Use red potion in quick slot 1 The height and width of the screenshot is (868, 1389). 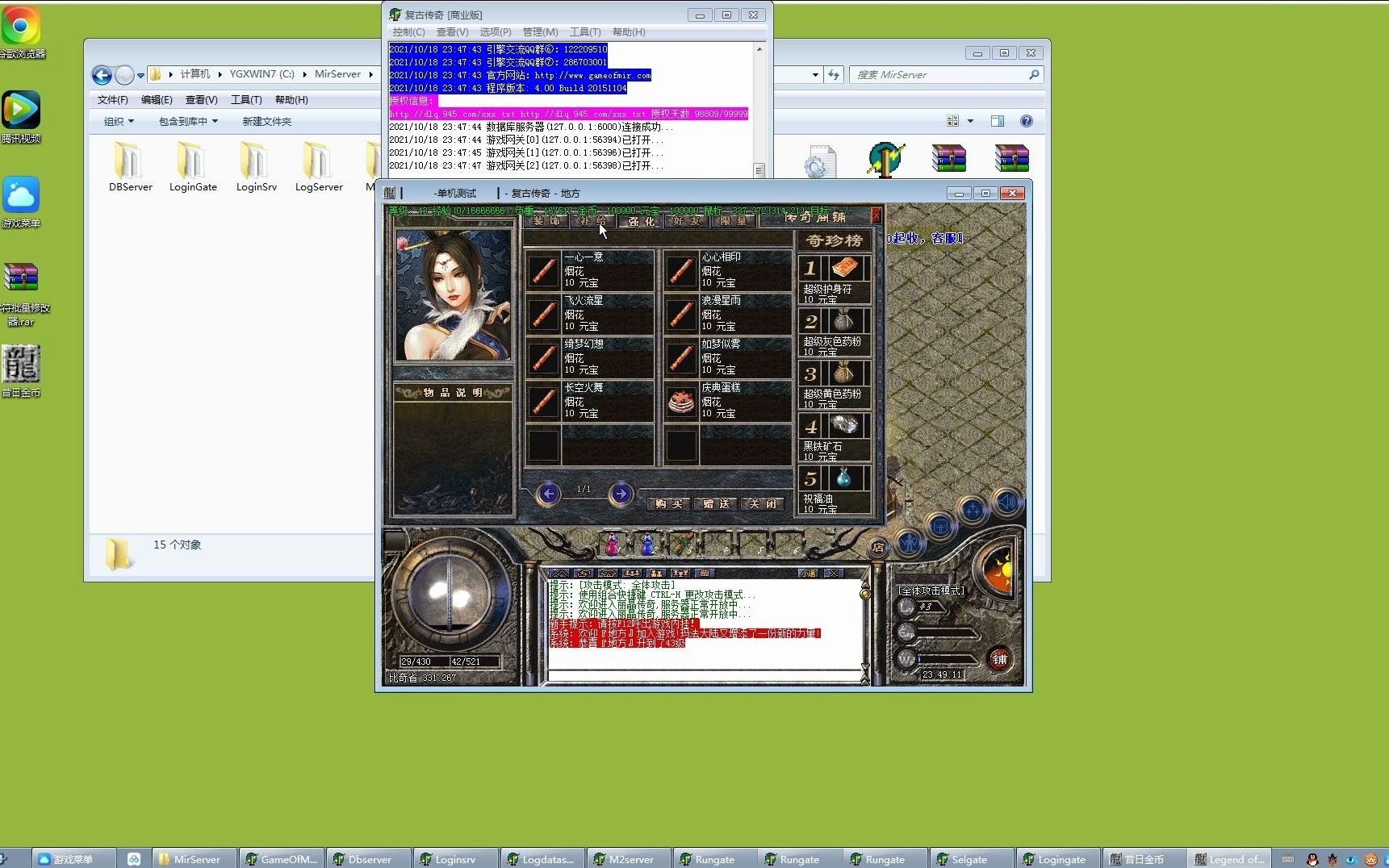(x=613, y=545)
